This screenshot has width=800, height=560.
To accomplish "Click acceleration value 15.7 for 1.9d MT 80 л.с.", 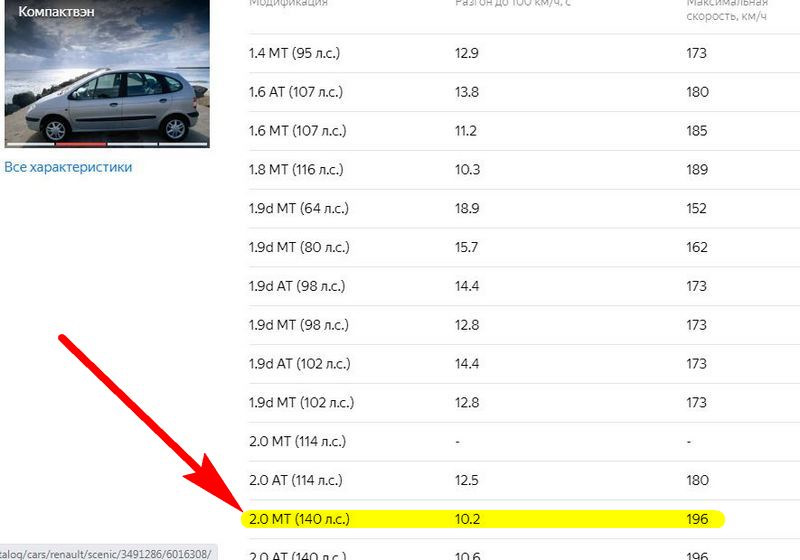I will [466, 247].
